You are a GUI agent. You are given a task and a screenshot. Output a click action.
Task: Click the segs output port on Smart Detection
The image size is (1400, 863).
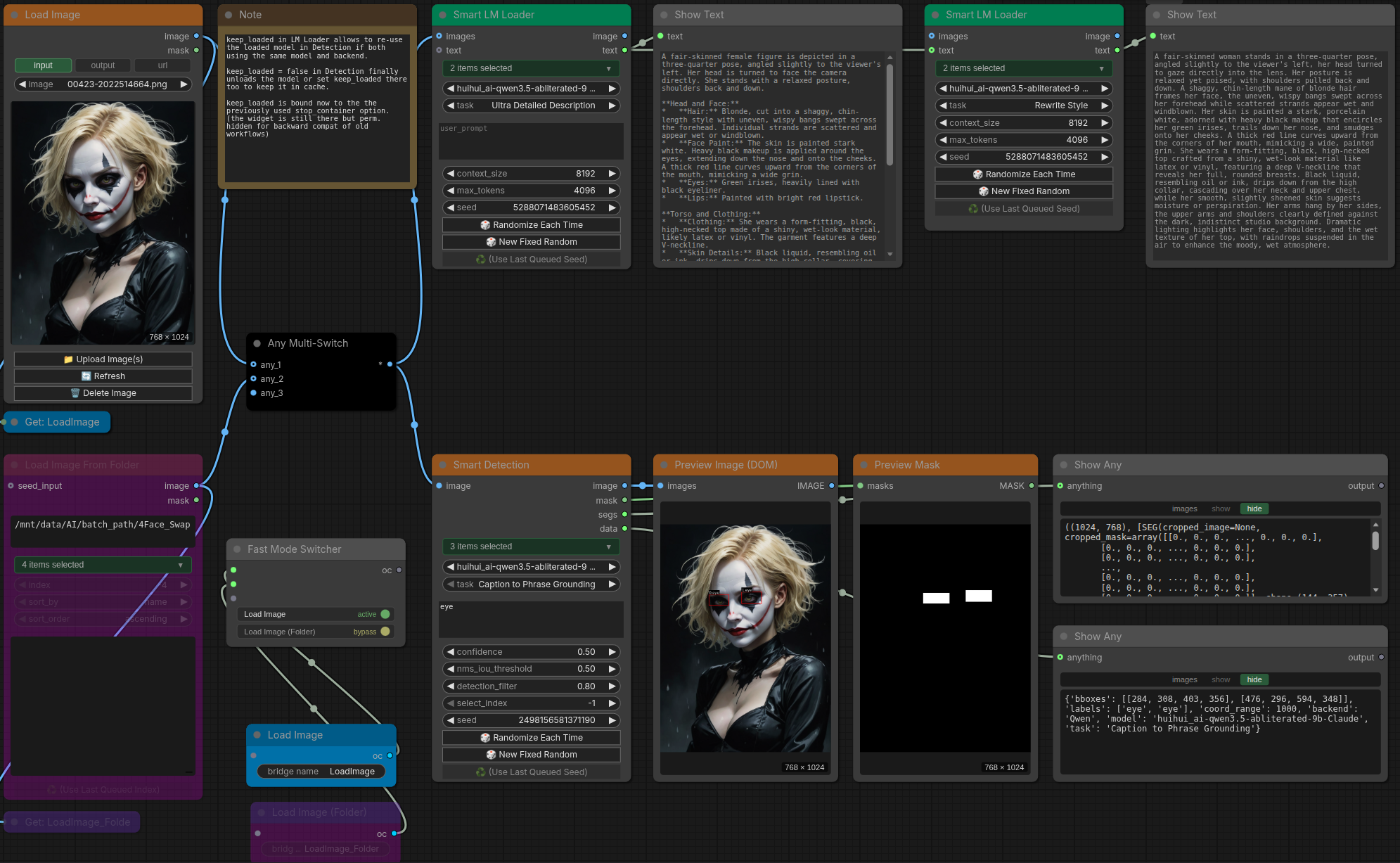point(624,515)
